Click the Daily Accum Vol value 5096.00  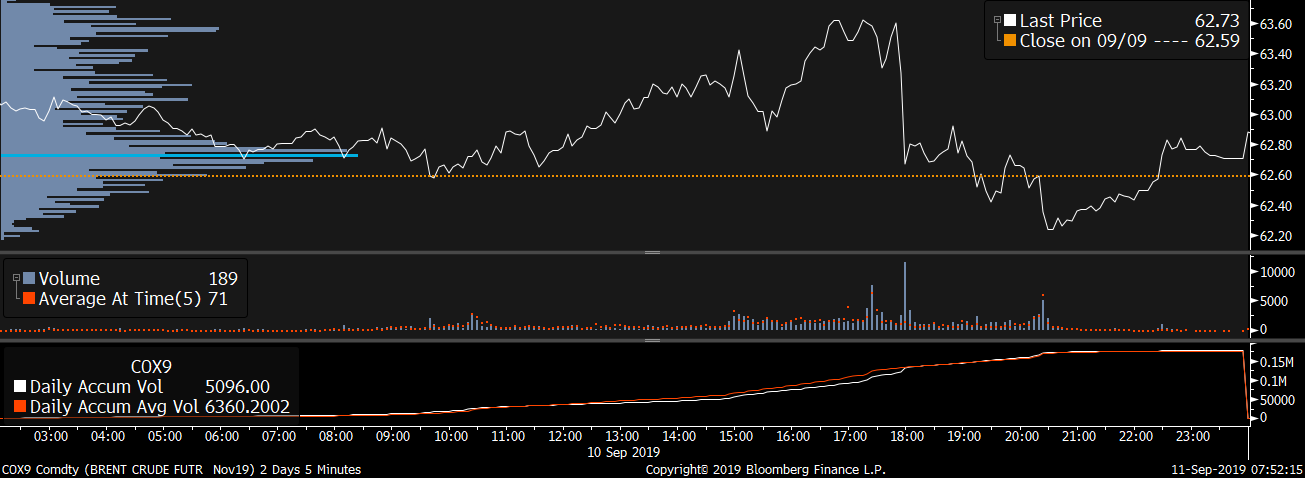tap(237, 387)
